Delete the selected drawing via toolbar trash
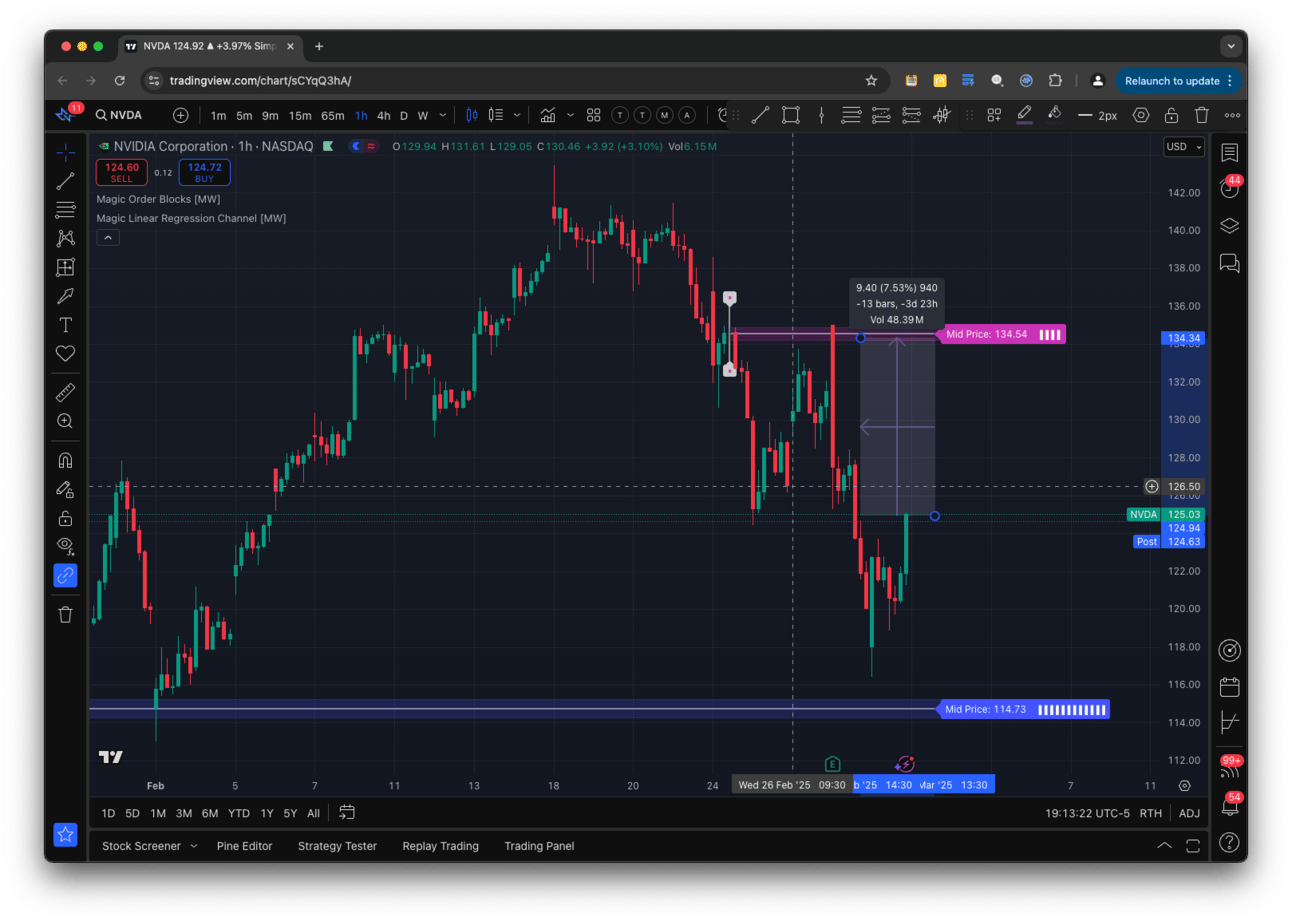Screen dimensions: 1292x921 click(x=1201, y=116)
